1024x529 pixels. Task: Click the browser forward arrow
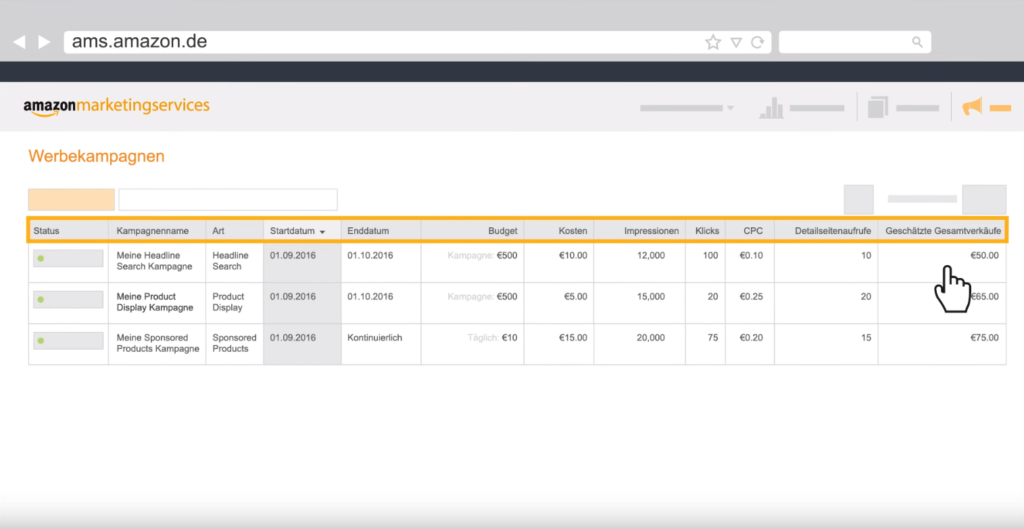pyautogui.click(x=44, y=42)
